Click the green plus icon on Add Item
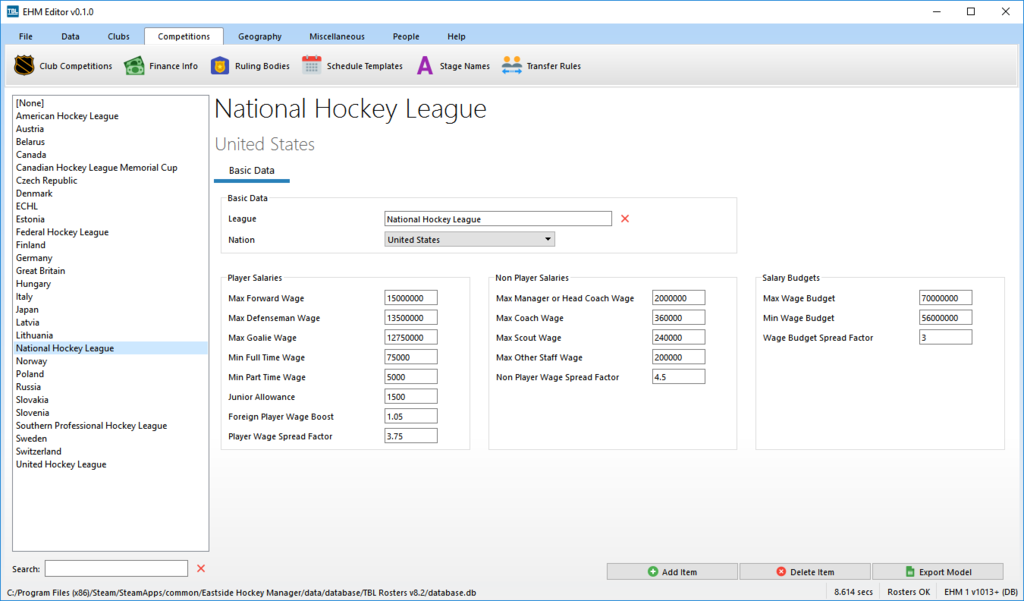Screen dimensions: 1024x601 [x=652, y=572]
